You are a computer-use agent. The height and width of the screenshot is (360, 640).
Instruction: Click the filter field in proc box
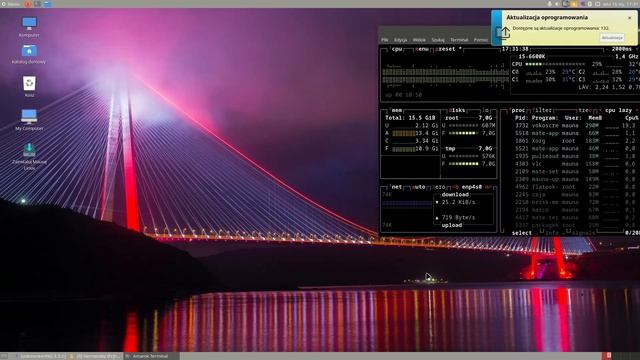pos(542,110)
